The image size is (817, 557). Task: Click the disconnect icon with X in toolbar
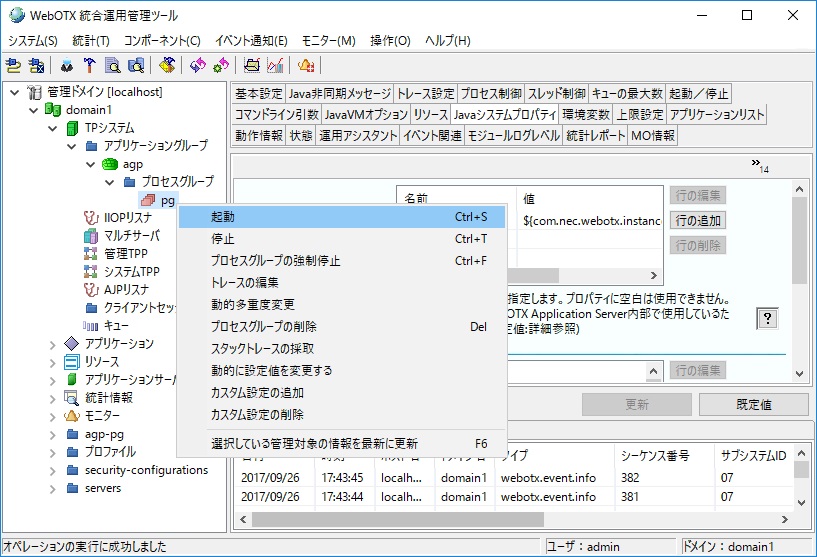pos(36,66)
